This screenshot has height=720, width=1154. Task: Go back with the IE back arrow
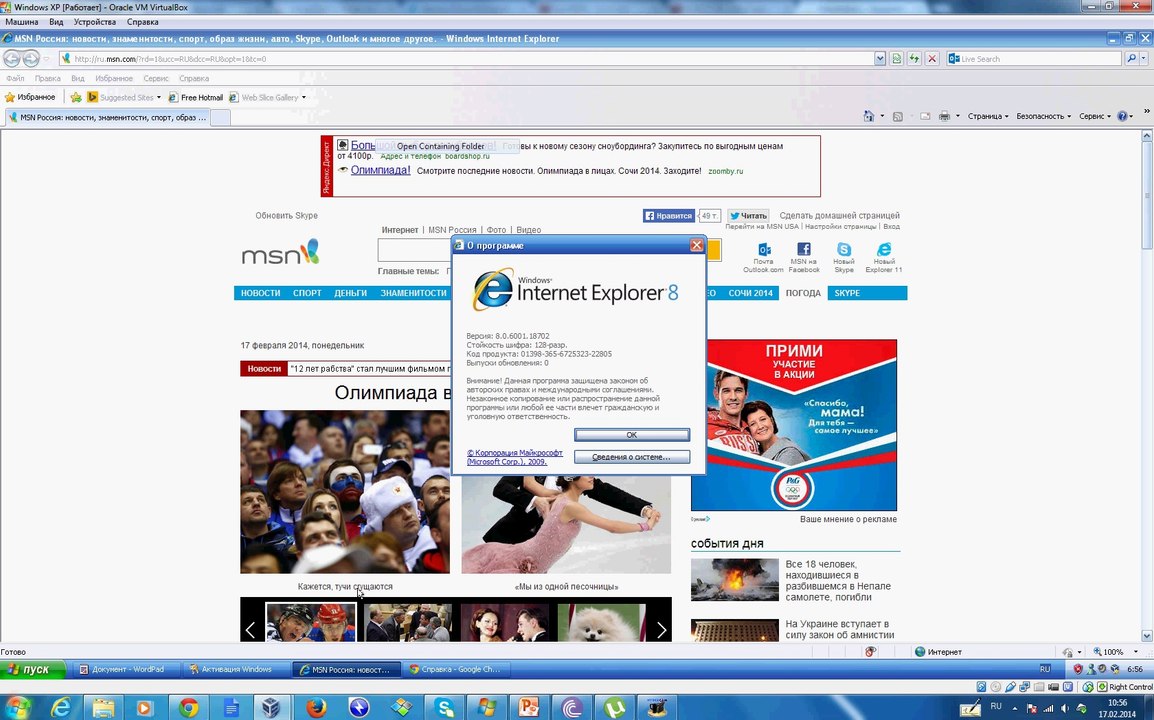[x=12, y=58]
